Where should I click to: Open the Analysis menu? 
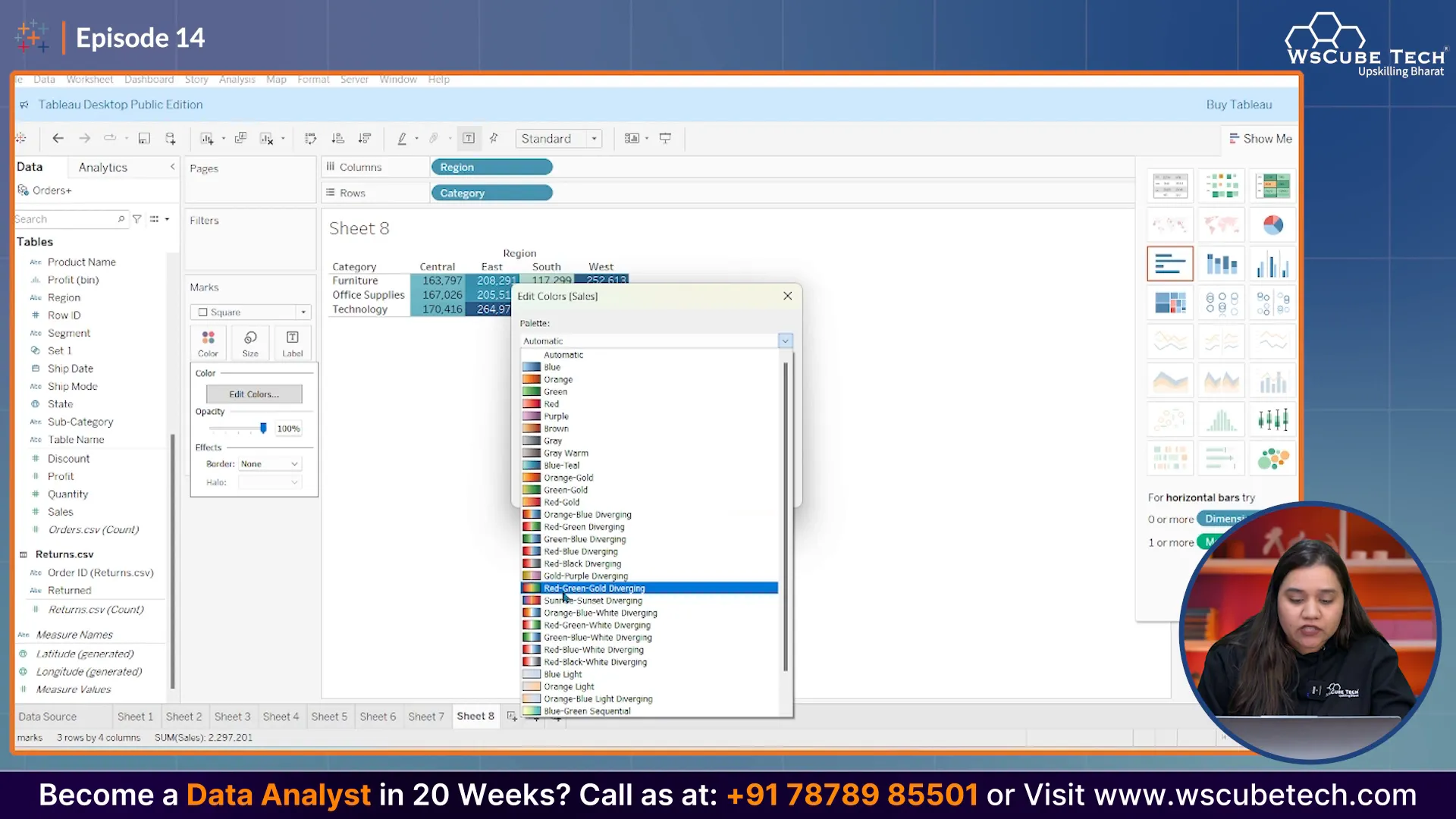[237, 79]
